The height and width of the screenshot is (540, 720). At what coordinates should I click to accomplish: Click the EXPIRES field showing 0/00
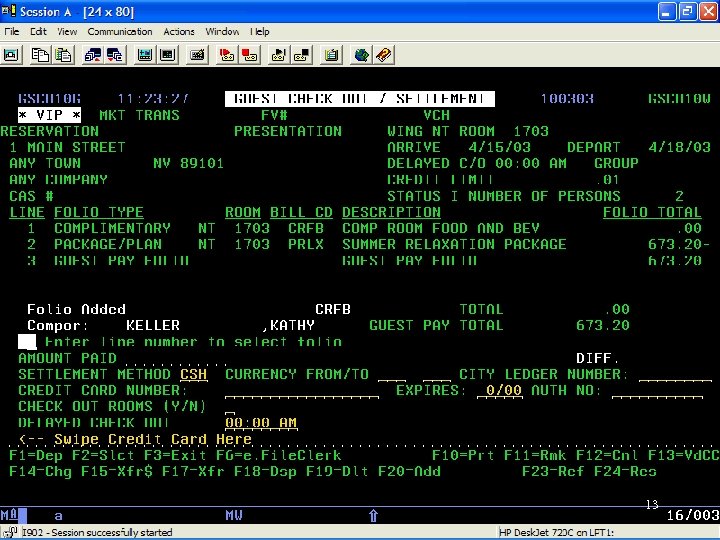(x=500, y=391)
